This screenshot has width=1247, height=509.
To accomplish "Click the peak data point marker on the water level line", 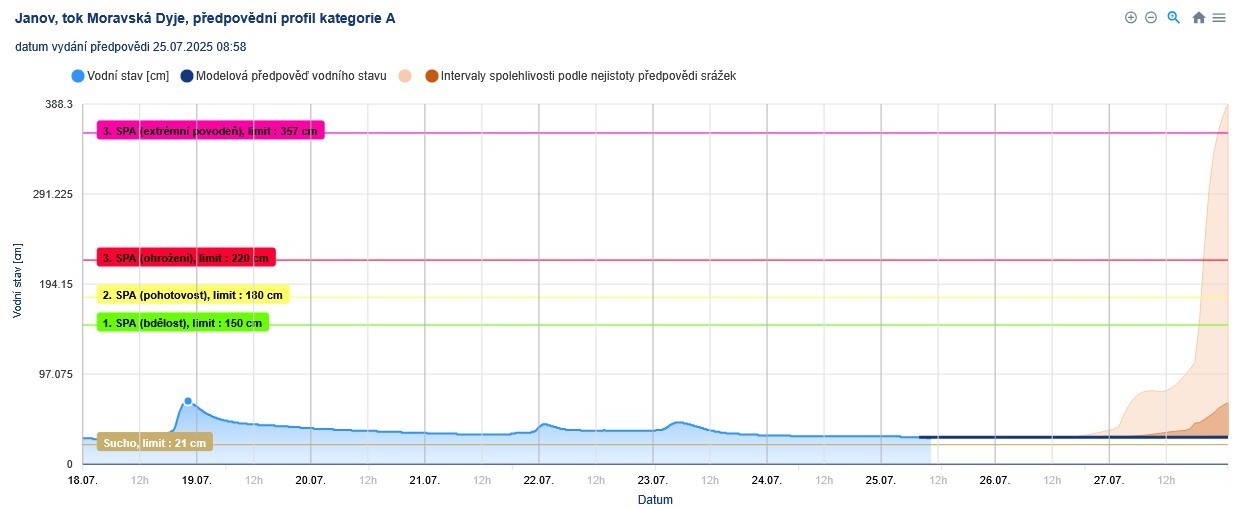I will pos(188,401).
